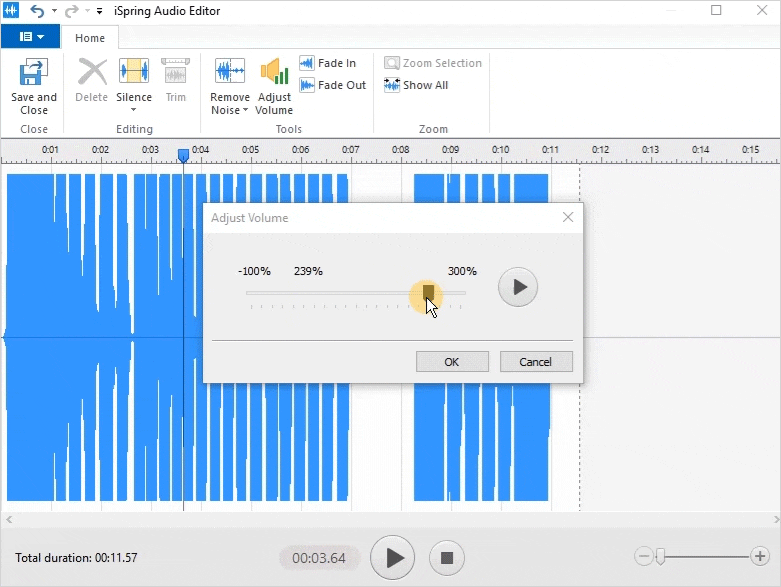Click Show All in Zoom group

pos(416,85)
